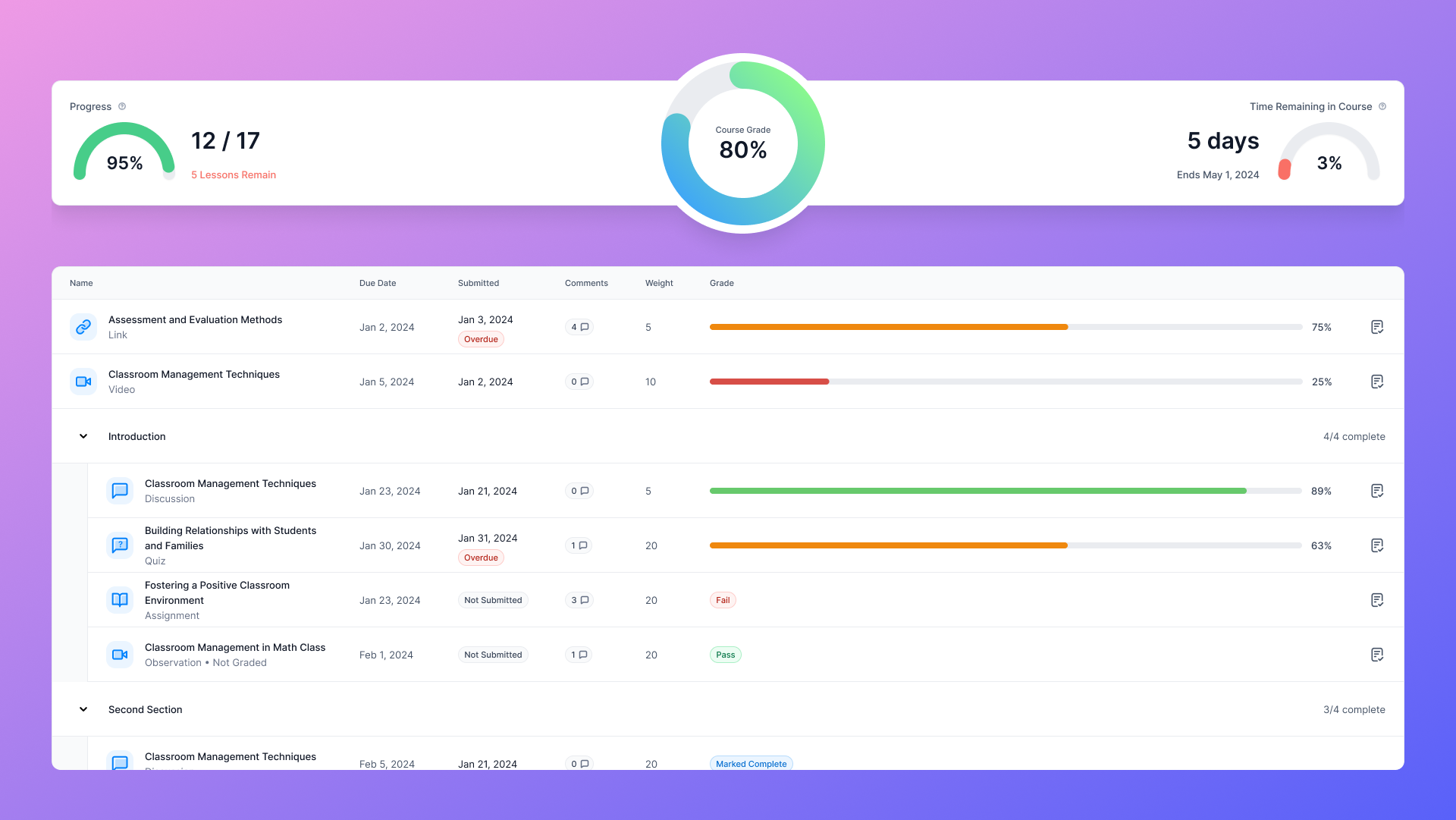
Task: Sort by the Grade column header
Action: click(722, 283)
